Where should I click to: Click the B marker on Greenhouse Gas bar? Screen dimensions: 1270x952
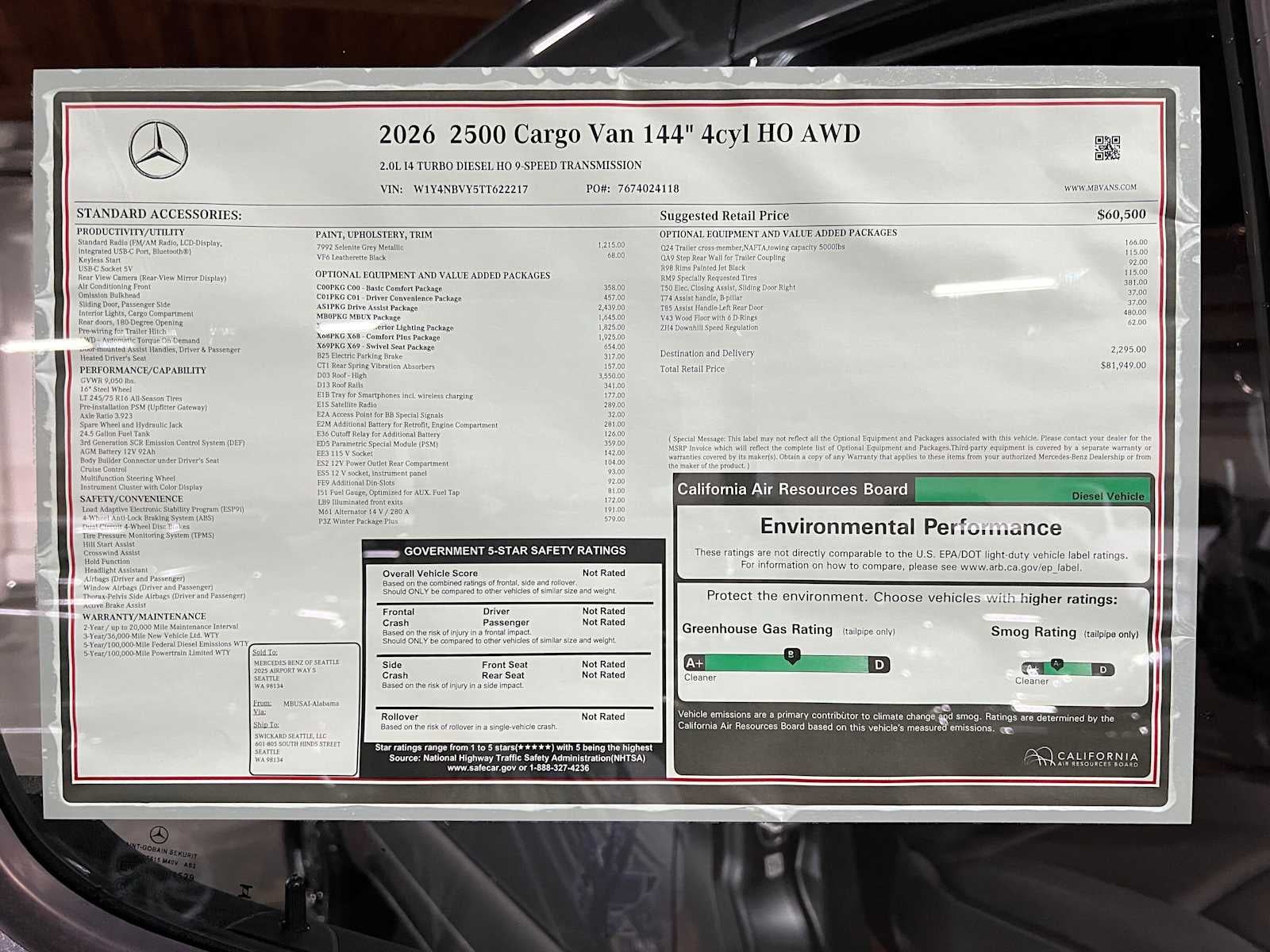(791, 655)
